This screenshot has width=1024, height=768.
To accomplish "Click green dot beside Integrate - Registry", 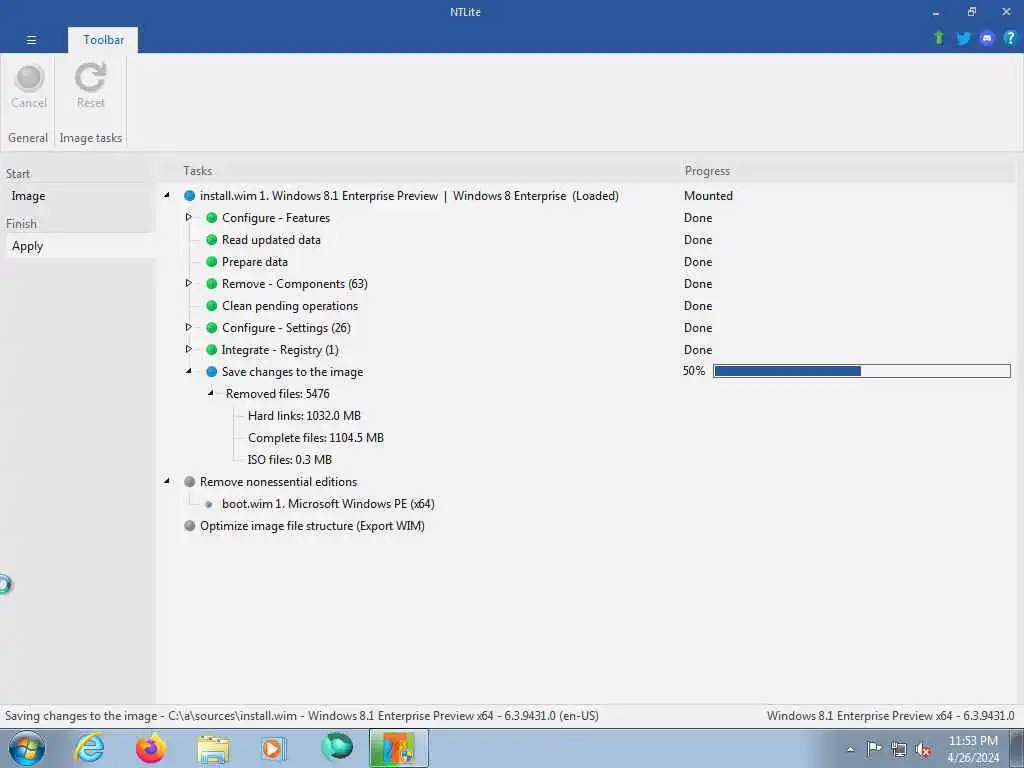I will pos(212,349).
